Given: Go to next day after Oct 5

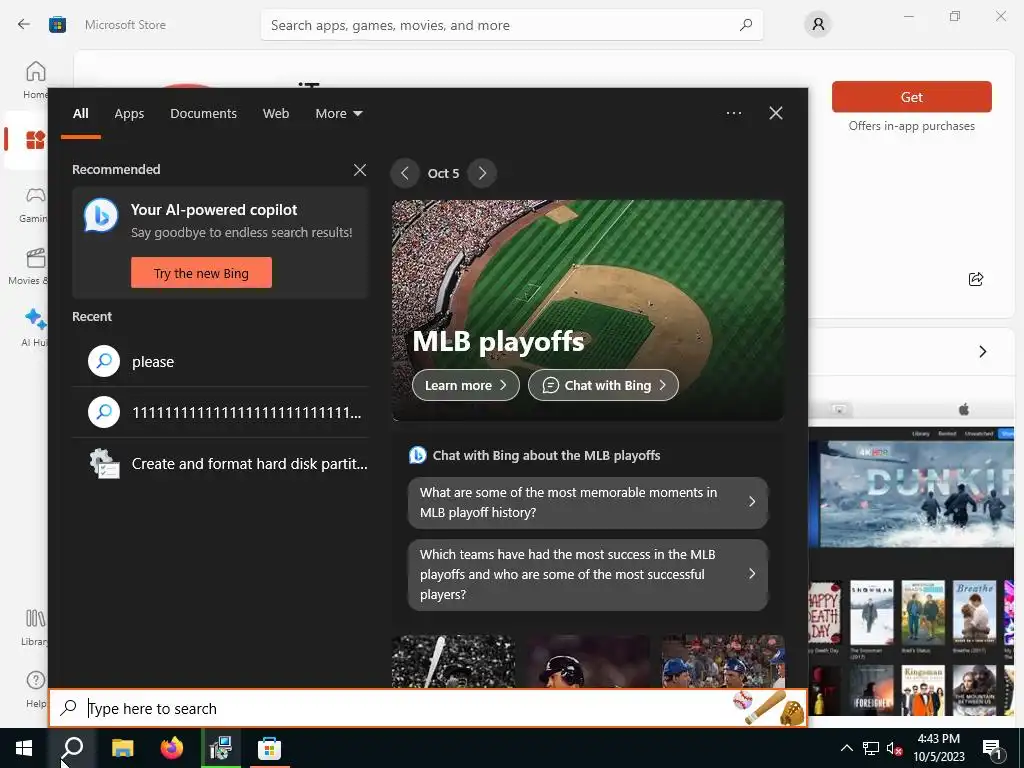Looking at the screenshot, I should (482, 173).
